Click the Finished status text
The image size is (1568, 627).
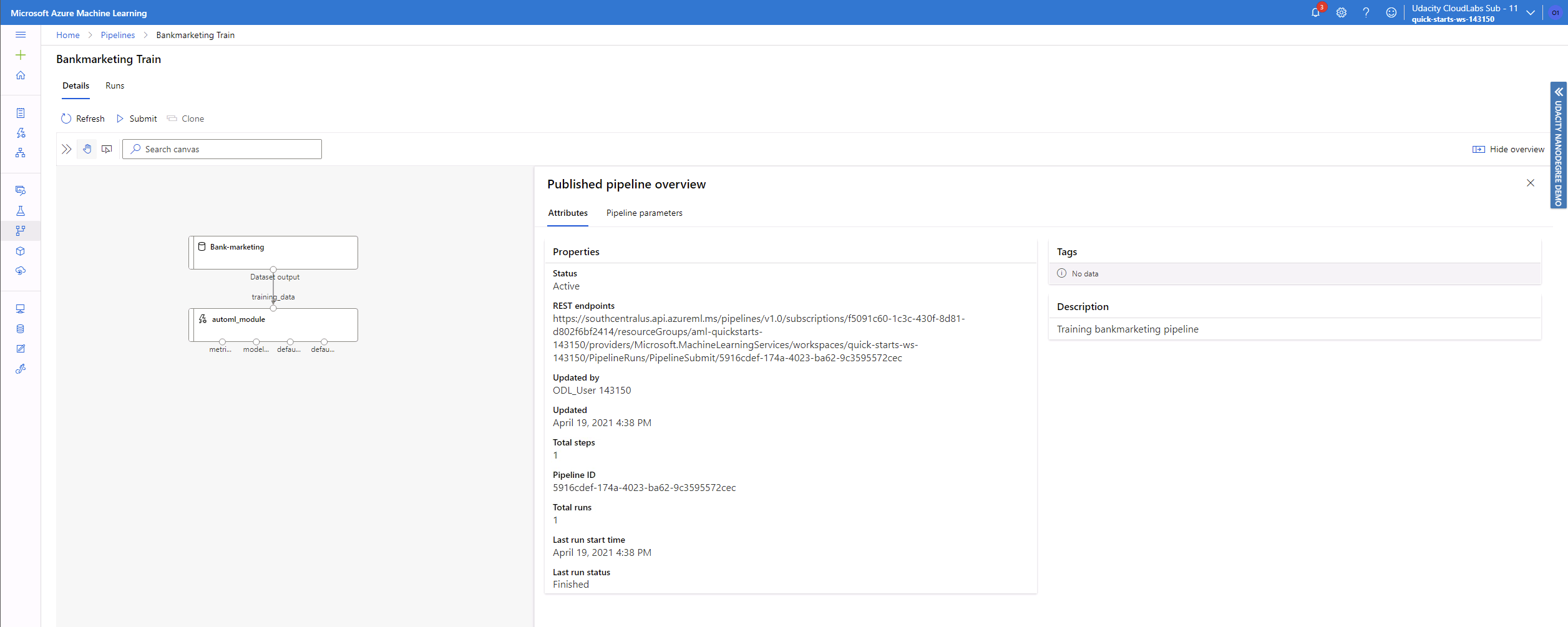coord(570,585)
